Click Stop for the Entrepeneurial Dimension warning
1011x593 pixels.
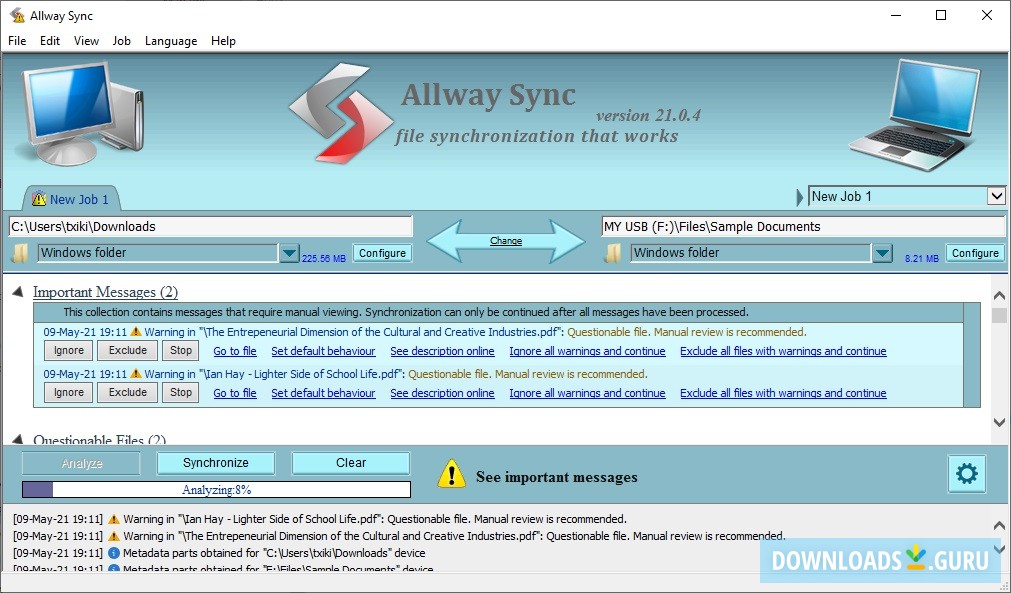181,351
